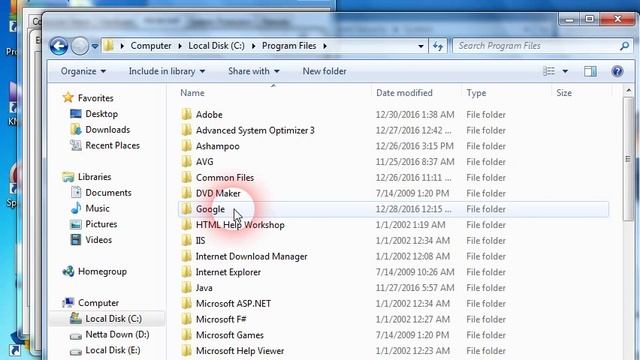Click Program Files in the breadcrumb

[x=289, y=46]
